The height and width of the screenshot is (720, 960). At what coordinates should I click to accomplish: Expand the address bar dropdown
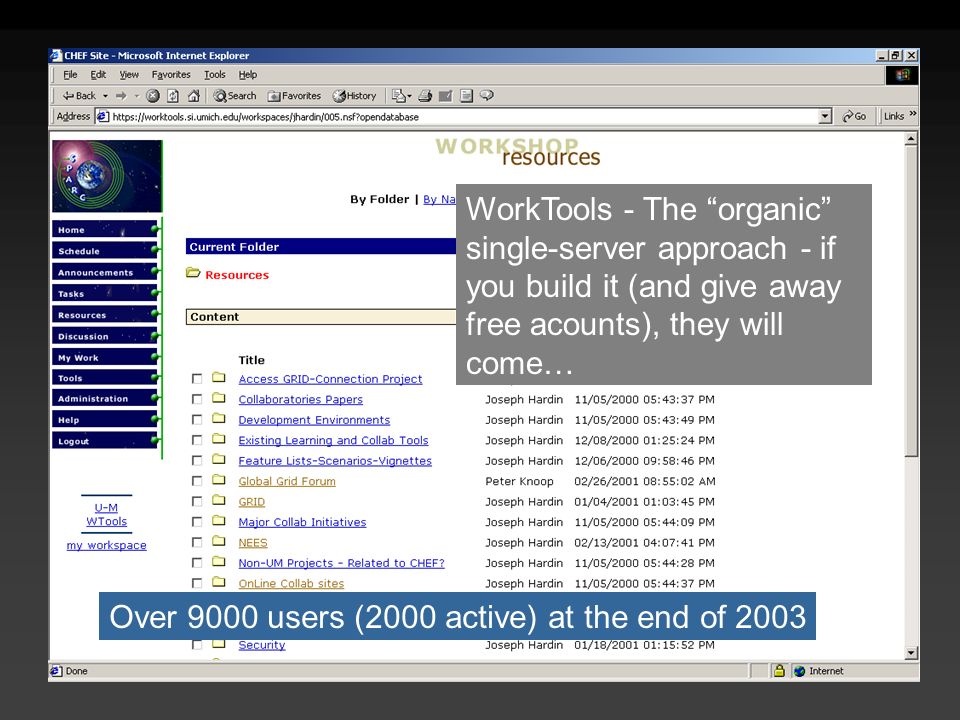tap(825, 116)
